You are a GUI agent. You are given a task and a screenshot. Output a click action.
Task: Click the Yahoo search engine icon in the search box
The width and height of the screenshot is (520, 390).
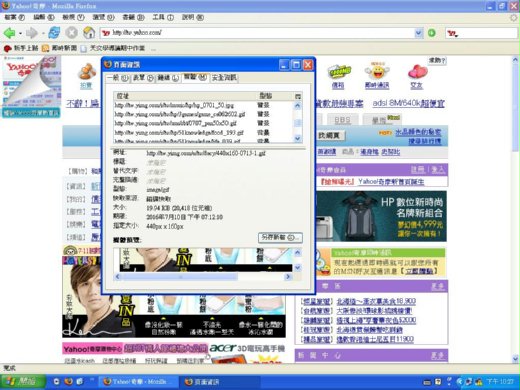[x=452, y=33]
